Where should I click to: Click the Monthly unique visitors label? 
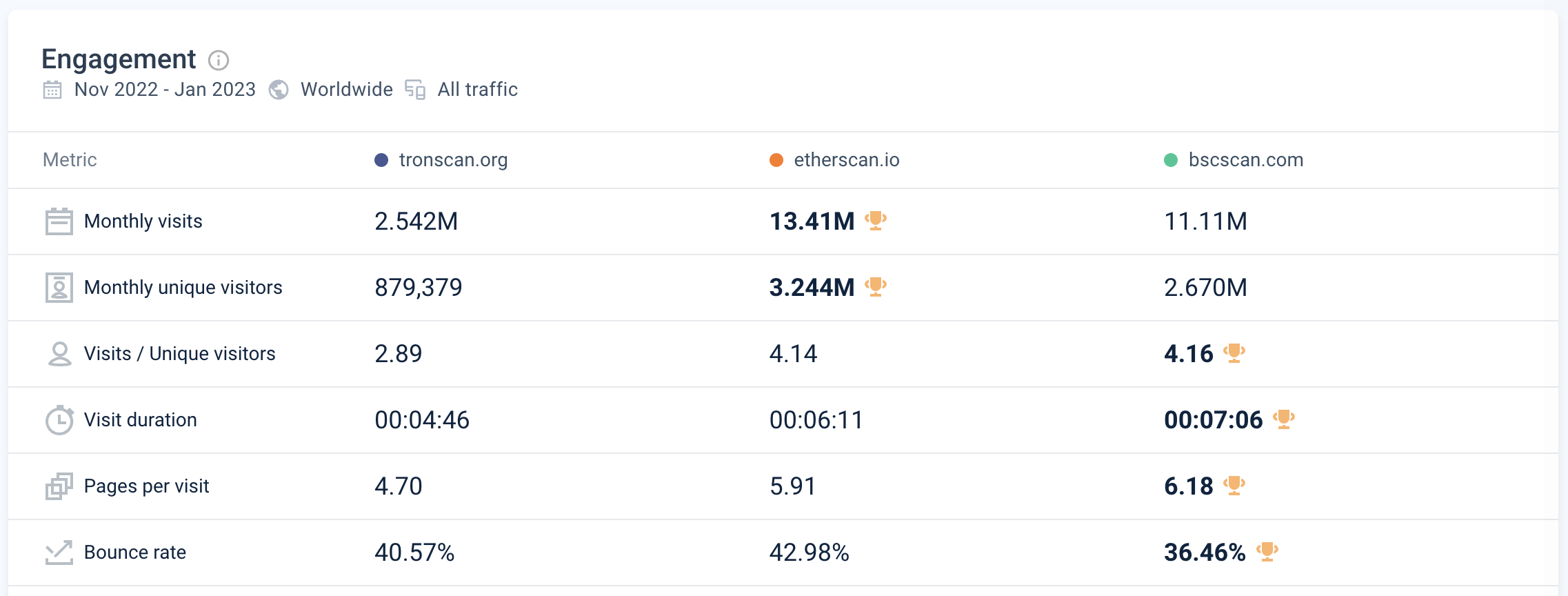pos(183,288)
